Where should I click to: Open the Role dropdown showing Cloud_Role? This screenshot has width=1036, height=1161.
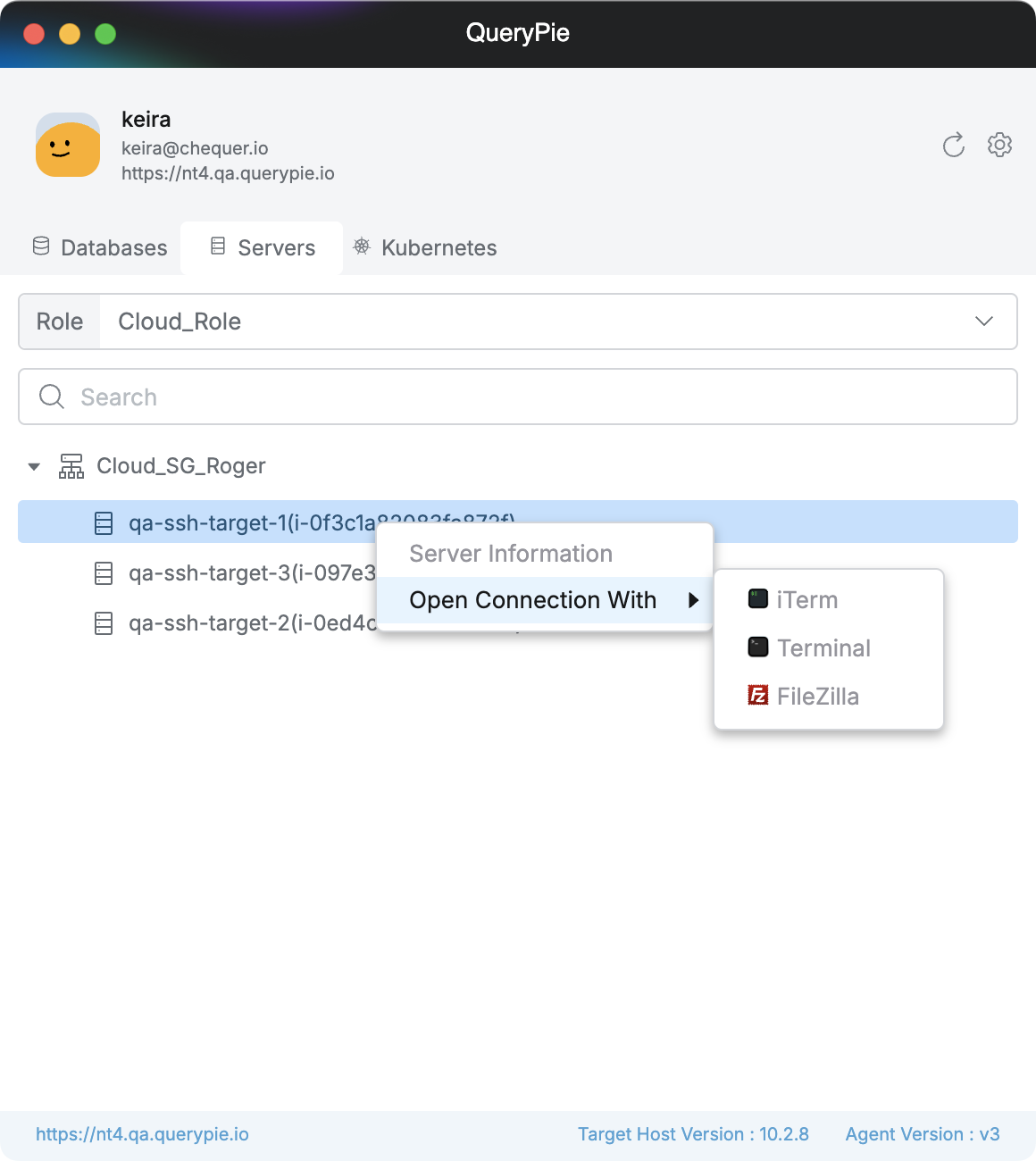pos(557,322)
